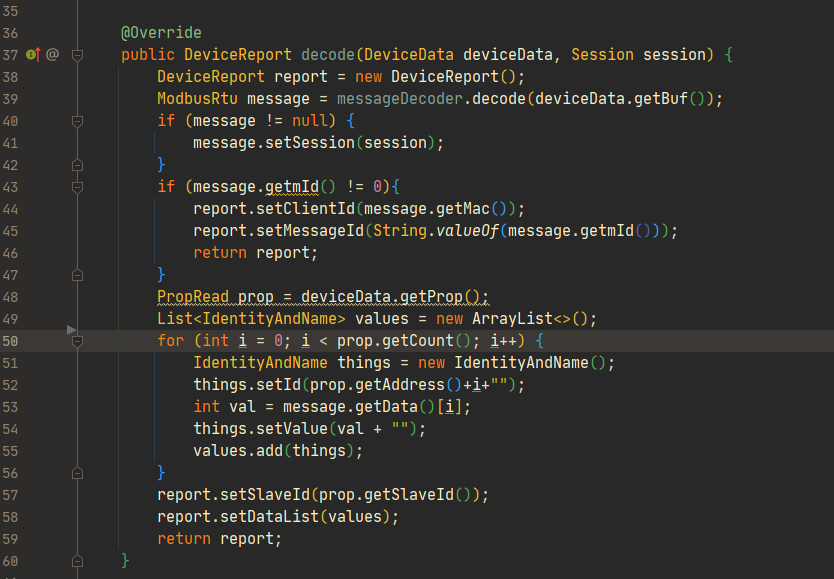Screen dimensions: 834x579
Task: Click the PropRead type on line 48
Action: click(193, 297)
